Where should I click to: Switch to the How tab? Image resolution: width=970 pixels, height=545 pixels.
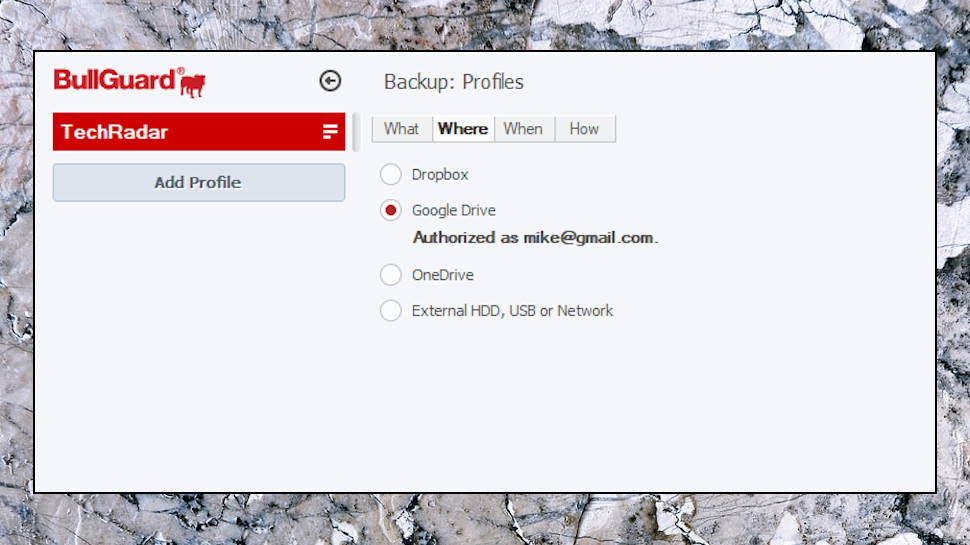tap(585, 129)
